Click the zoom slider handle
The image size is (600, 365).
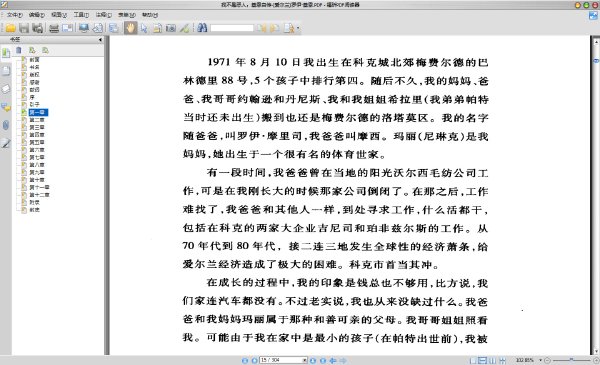coord(571,360)
